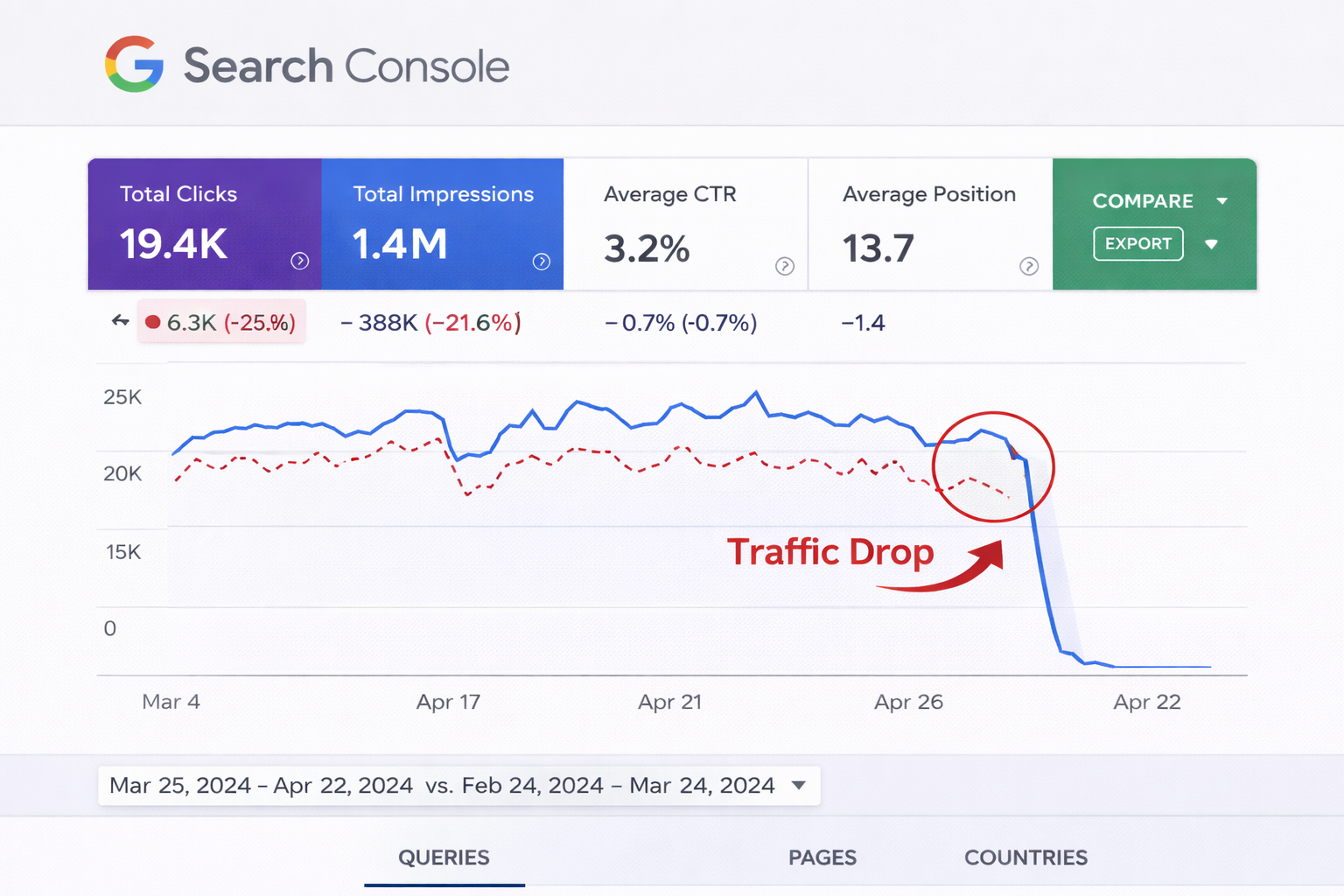Click help icon on Average Position card
The image size is (1344, 896).
pyautogui.click(x=1029, y=266)
